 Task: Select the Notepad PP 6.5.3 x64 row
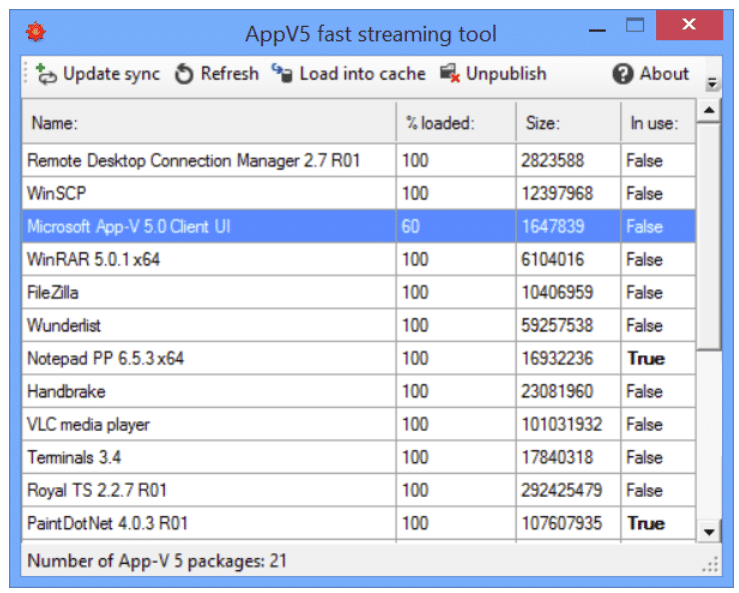coord(359,359)
